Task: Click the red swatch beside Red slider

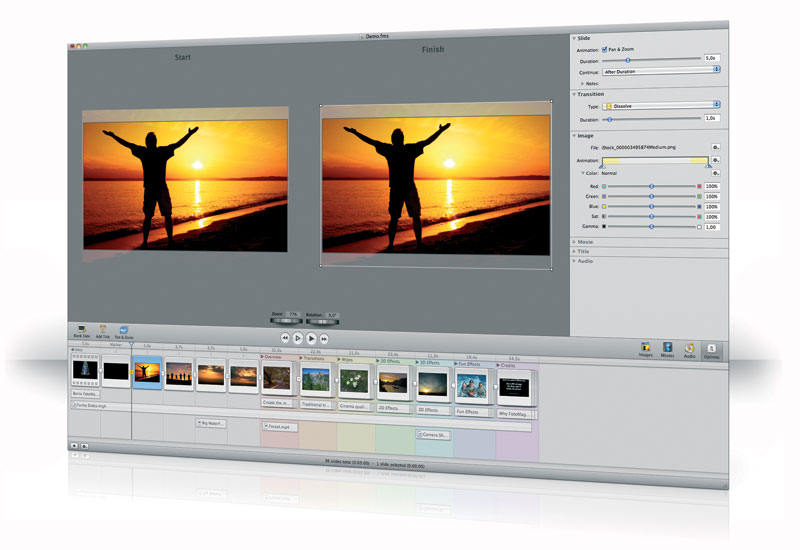Action: pyautogui.click(x=699, y=186)
